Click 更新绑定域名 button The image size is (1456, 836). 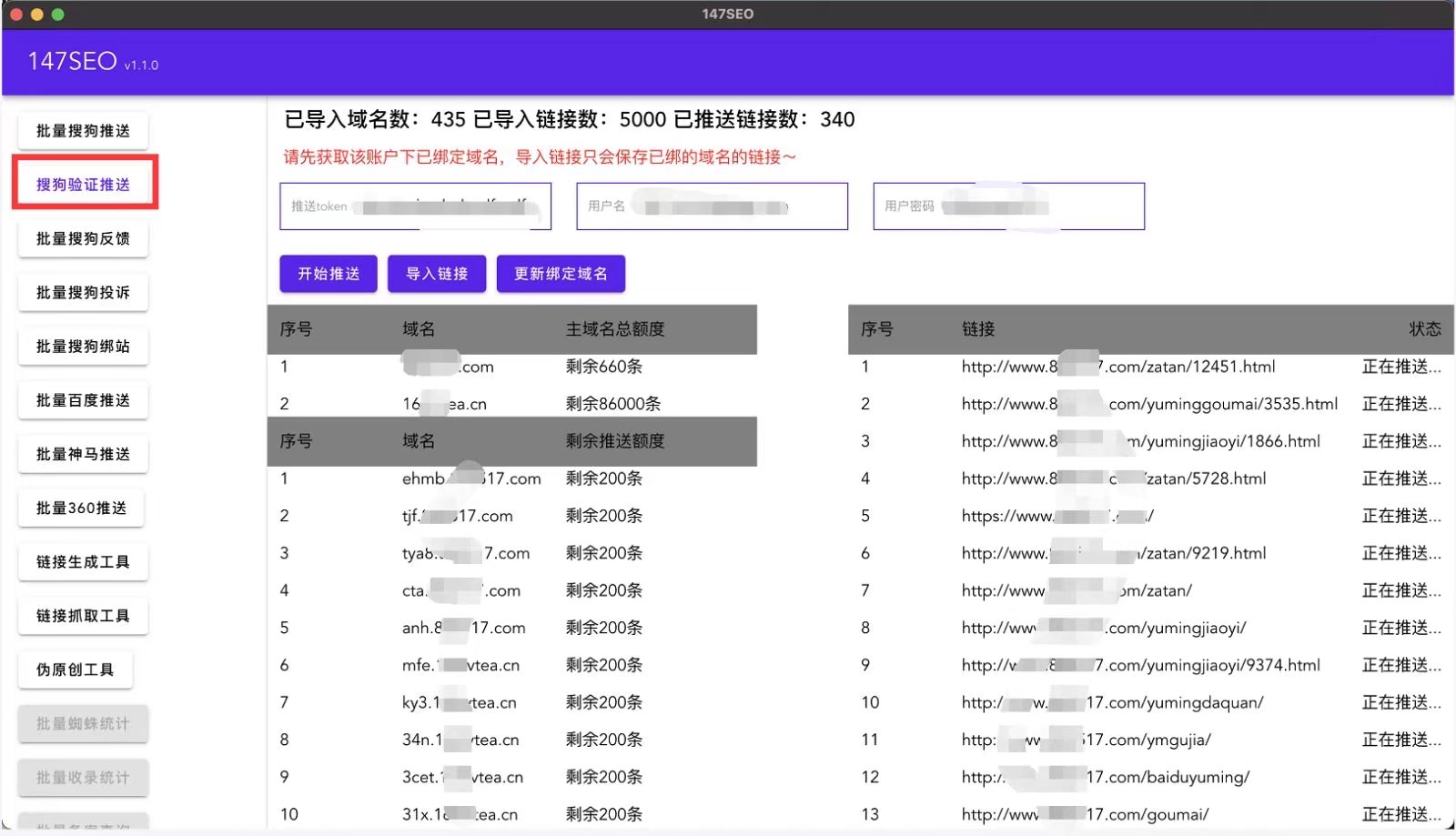tap(561, 274)
